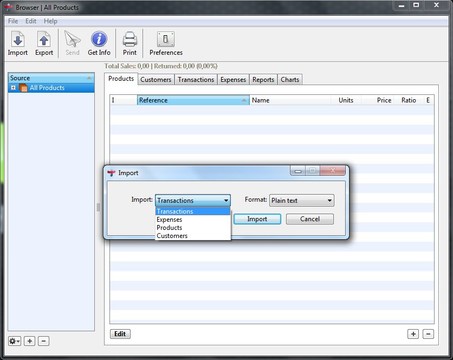Cancel the Import dialog
Viewport: 453px width, 360px height.
tap(310, 219)
